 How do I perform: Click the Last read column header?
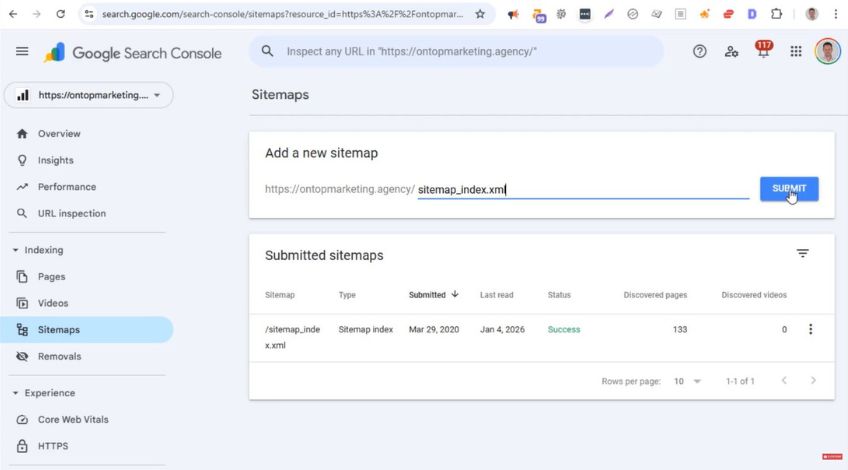pos(496,295)
